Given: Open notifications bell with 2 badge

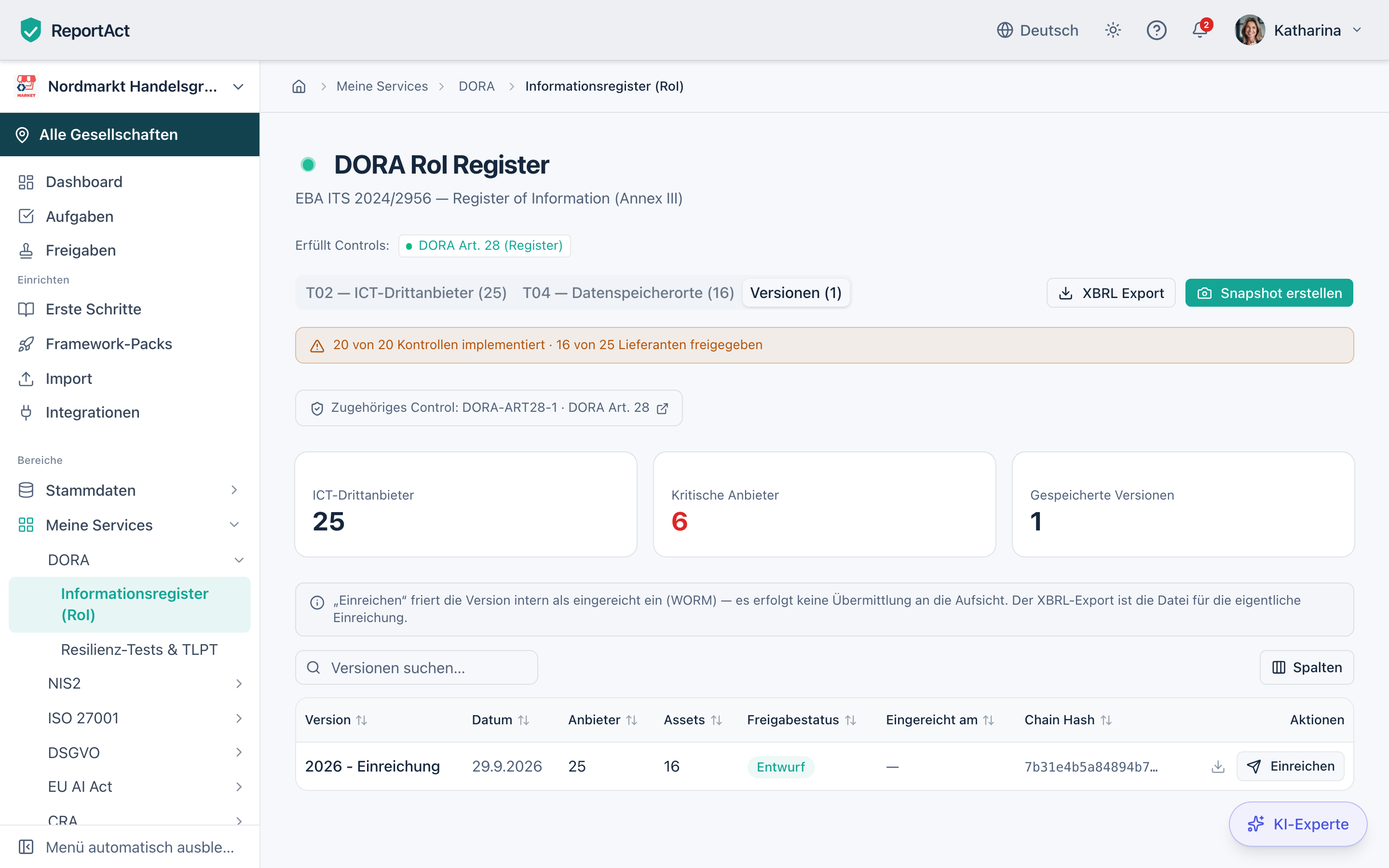Looking at the screenshot, I should [1200, 29].
